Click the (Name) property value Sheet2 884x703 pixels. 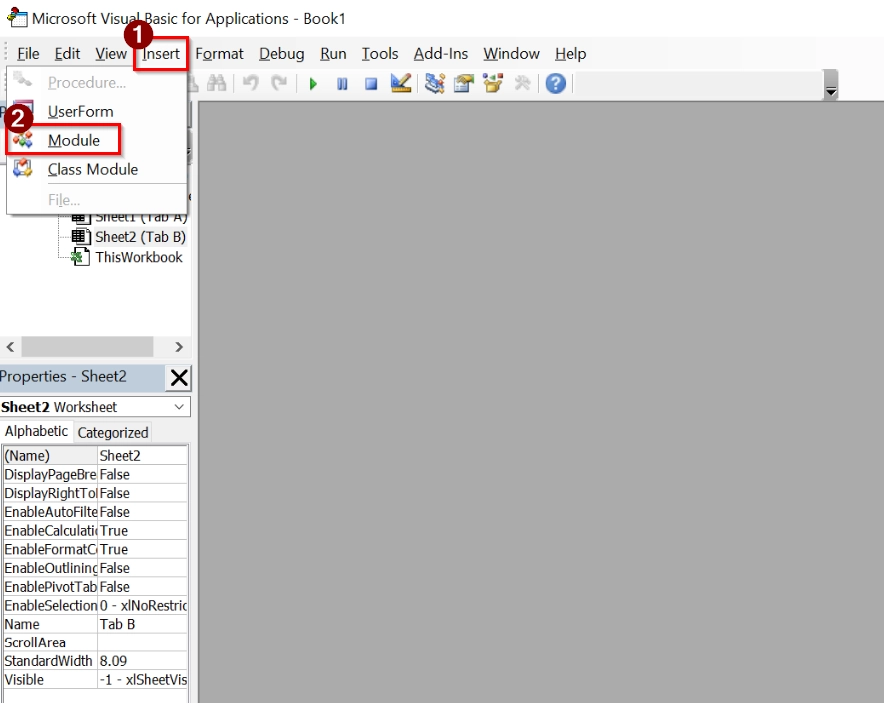click(143, 456)
